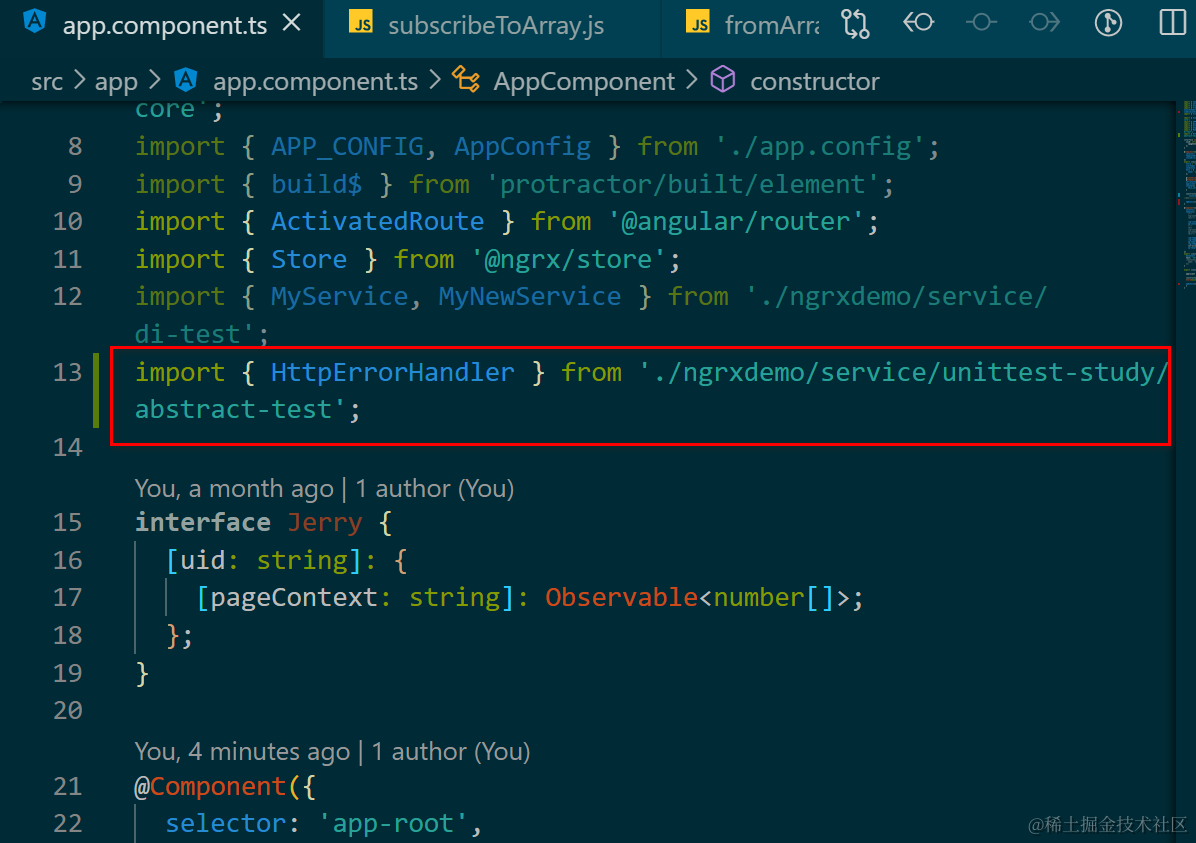
Task: Click the class icon before AppComponent breadcrumb
Action: (x=465, y=79)
